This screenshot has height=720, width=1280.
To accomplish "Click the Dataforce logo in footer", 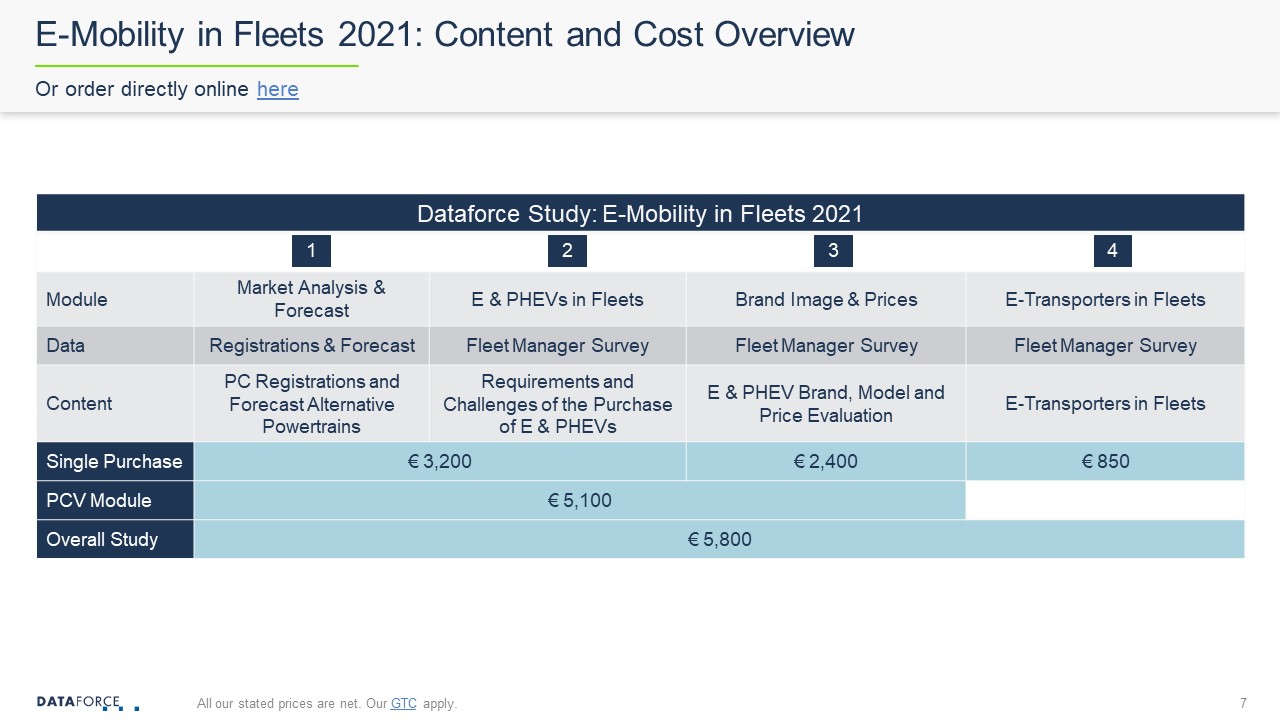I will tap(88, 703).
